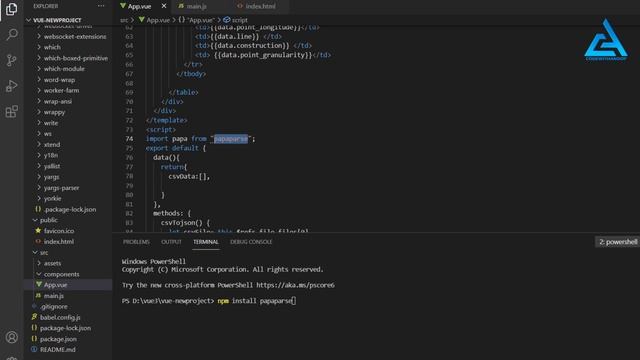Click the csvData:[] line in code

tap(189, 176)
